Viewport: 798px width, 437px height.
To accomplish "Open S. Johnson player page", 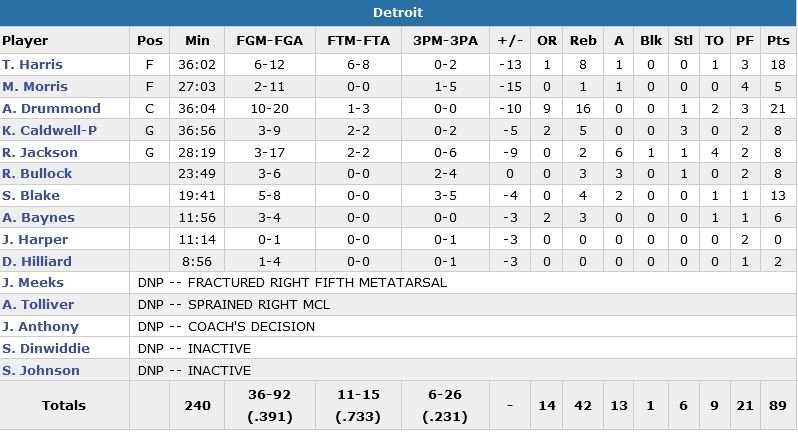I will [x=40, y=371].
